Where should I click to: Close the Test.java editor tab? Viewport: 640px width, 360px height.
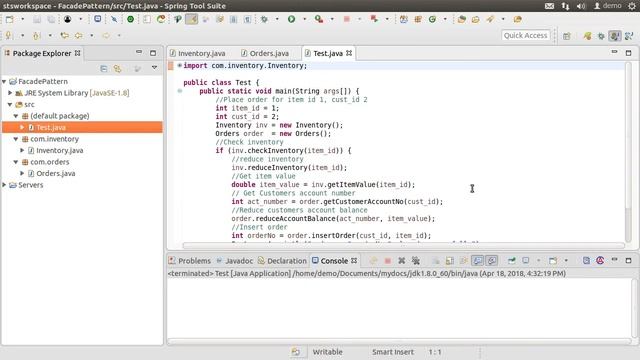349,53
